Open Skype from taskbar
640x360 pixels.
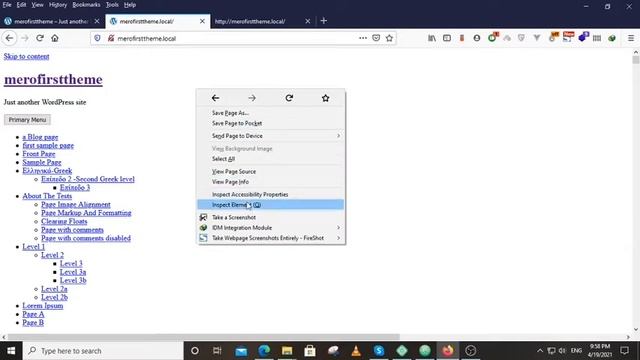(x=379, y=351)
